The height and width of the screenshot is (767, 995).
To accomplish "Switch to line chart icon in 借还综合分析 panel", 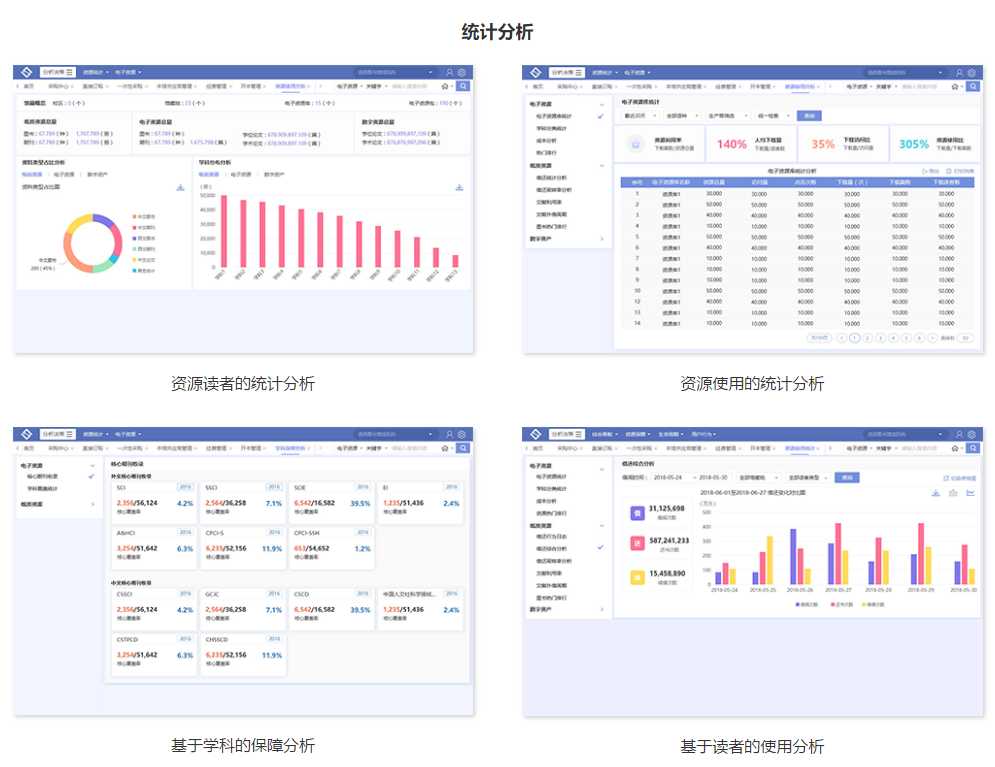I will click(x=970, y=493).
